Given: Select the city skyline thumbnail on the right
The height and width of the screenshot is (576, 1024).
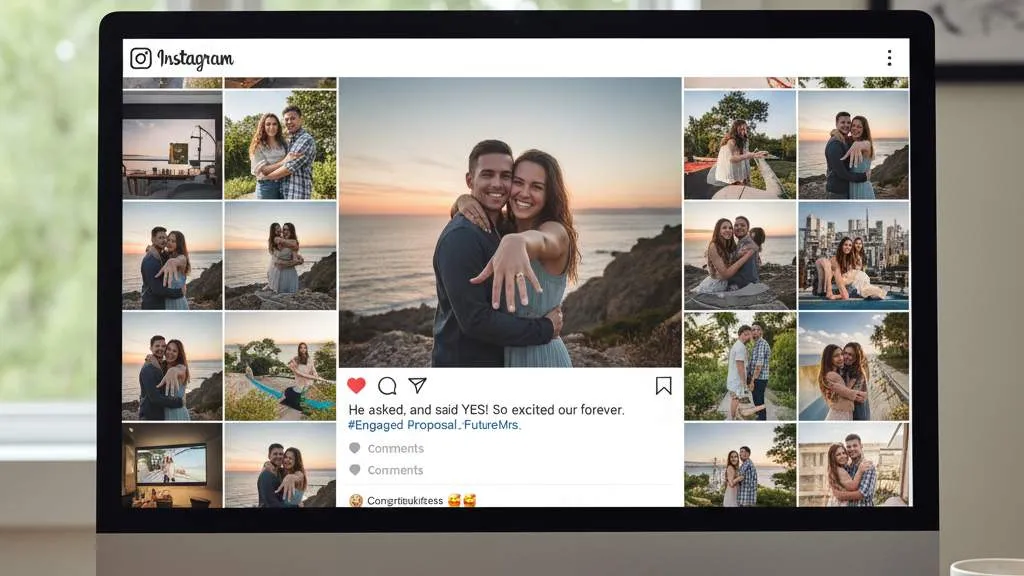Looking at the screenshot, I should click(x=853, y=255).
